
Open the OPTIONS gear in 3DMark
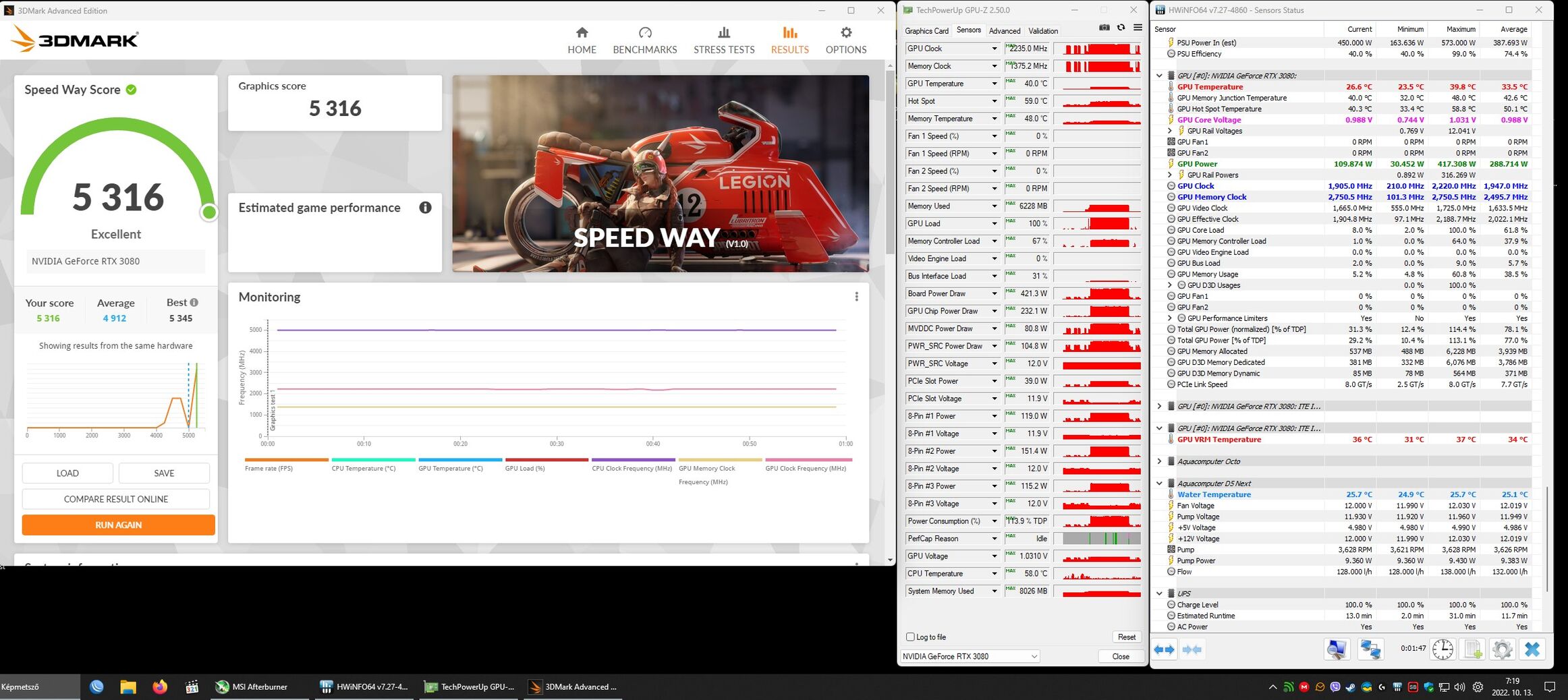click(846, 40)
